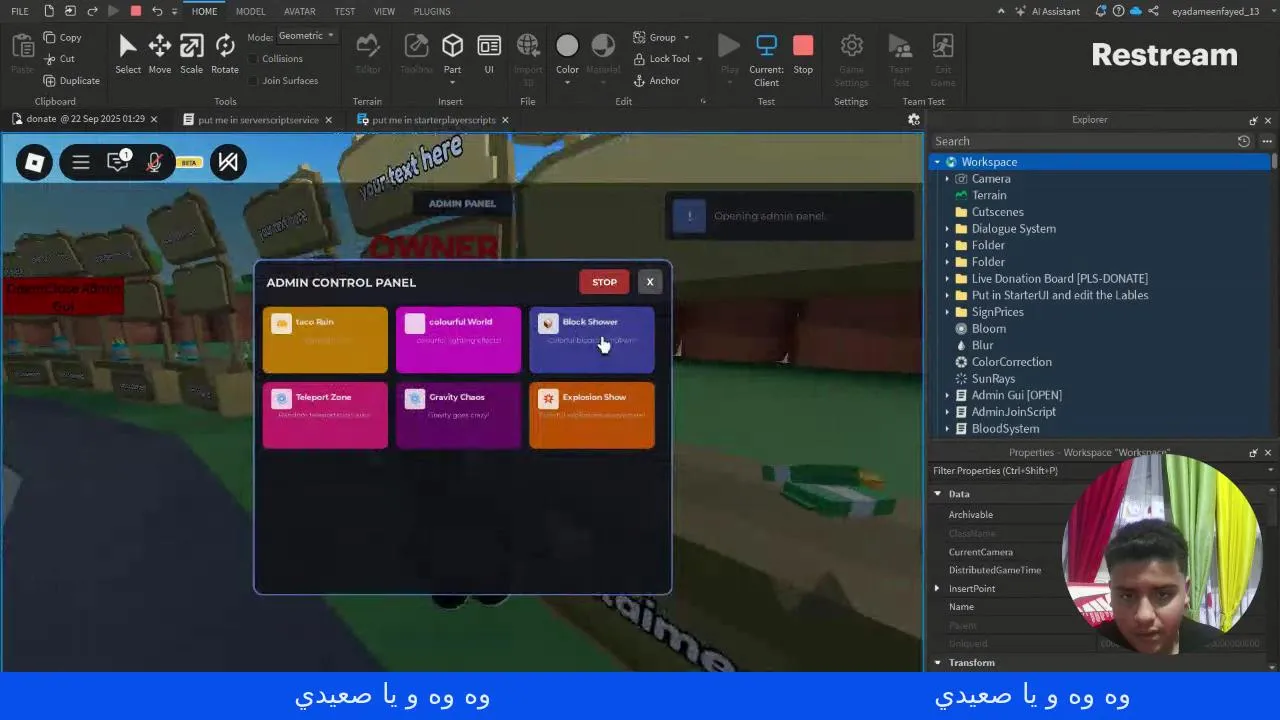This screenshot has height=720, width=1280.
Task: Stop the running test session
Action: (x=803, y=53)
